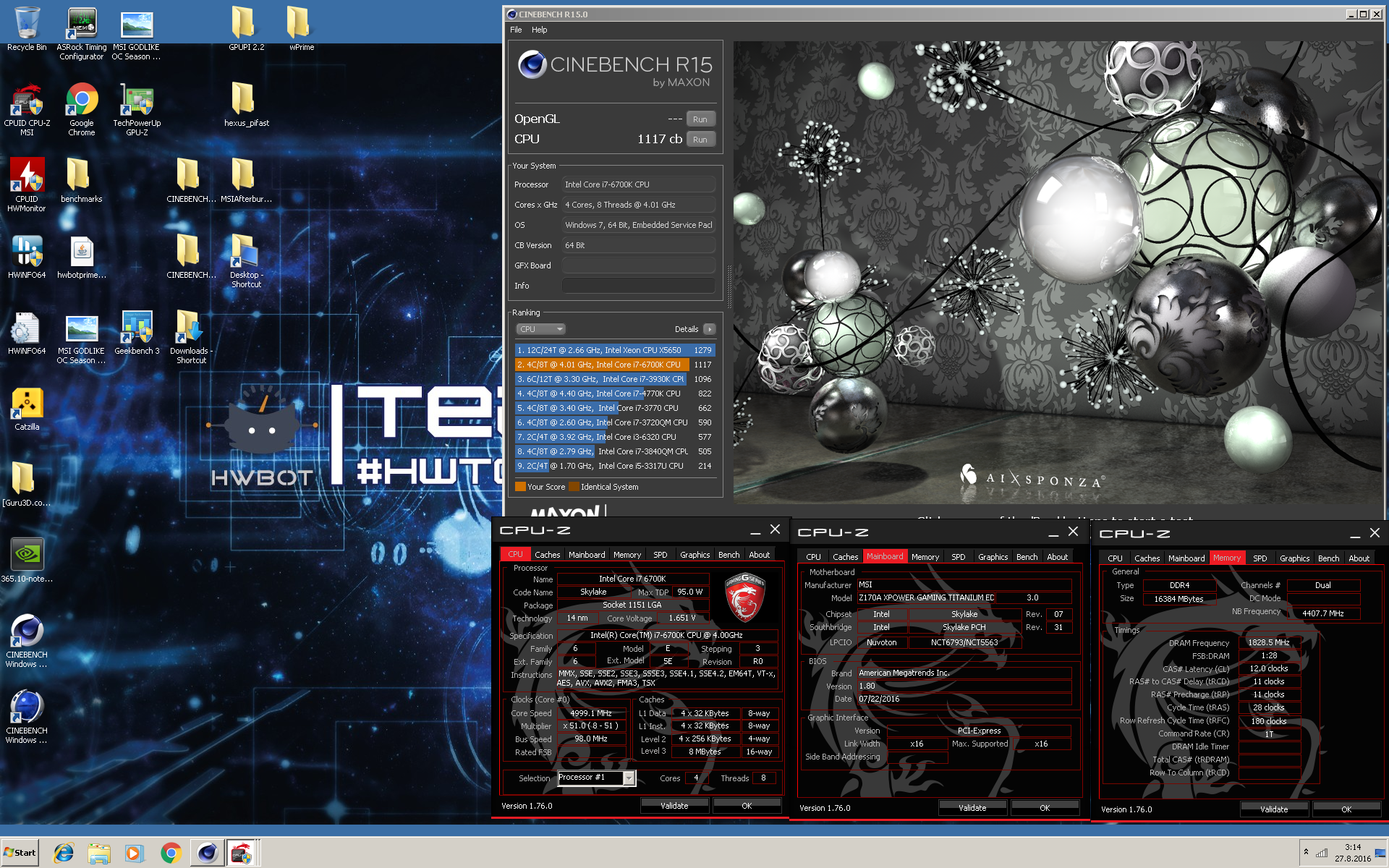Open the ranking CPU dropdown
1389x868 pixels.
[x=540, y=329]
